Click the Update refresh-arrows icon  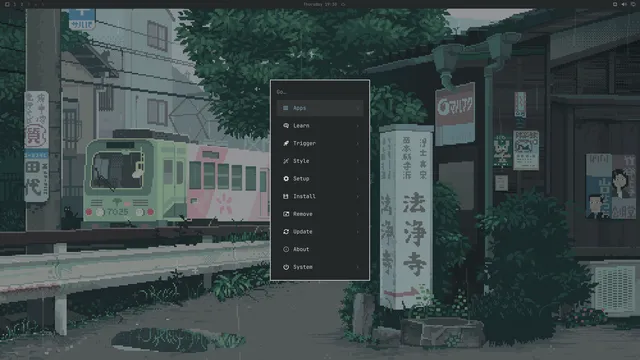click(x=286, y=231)
